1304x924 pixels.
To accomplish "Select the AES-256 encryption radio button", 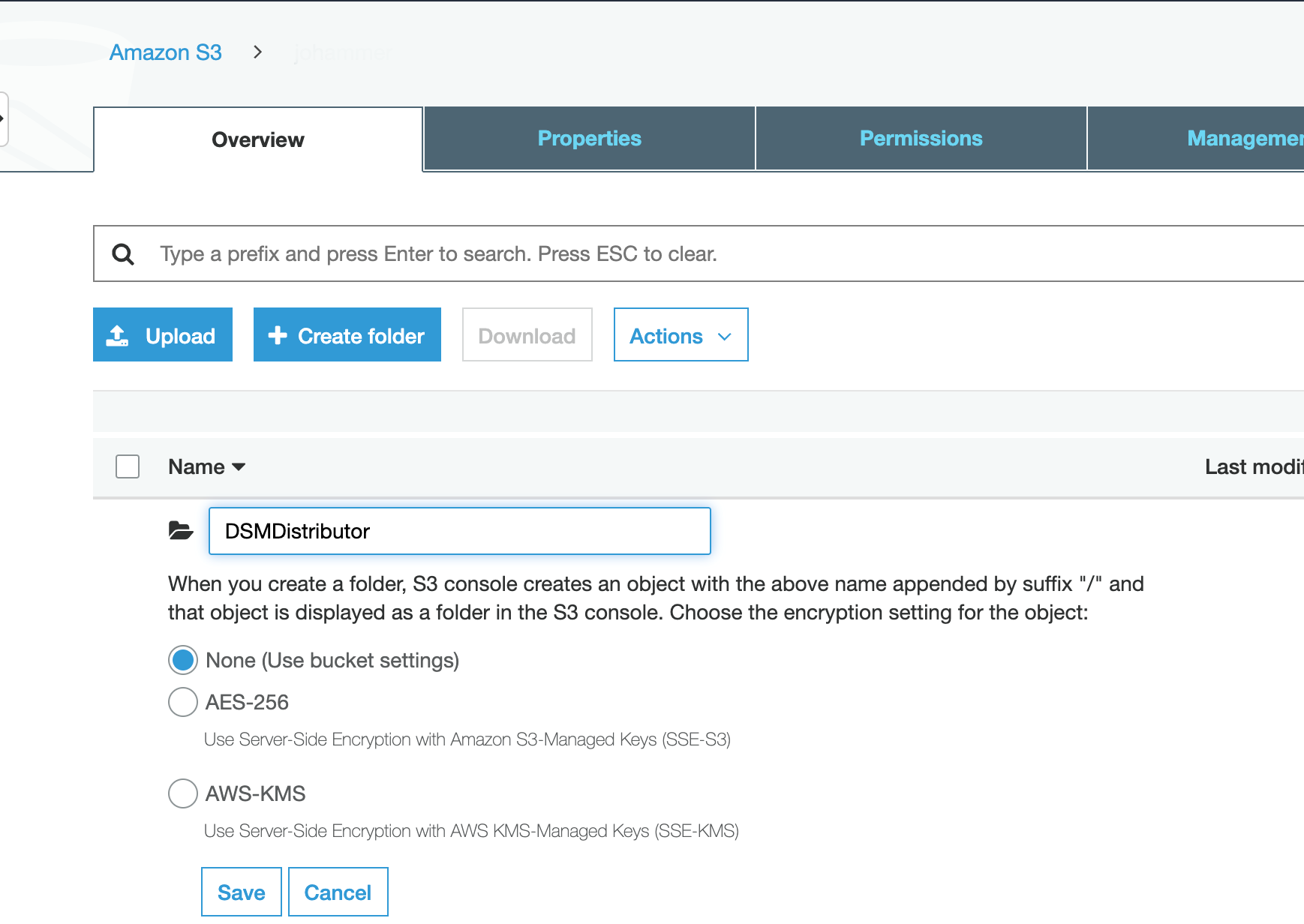I will tap(183, 702).
